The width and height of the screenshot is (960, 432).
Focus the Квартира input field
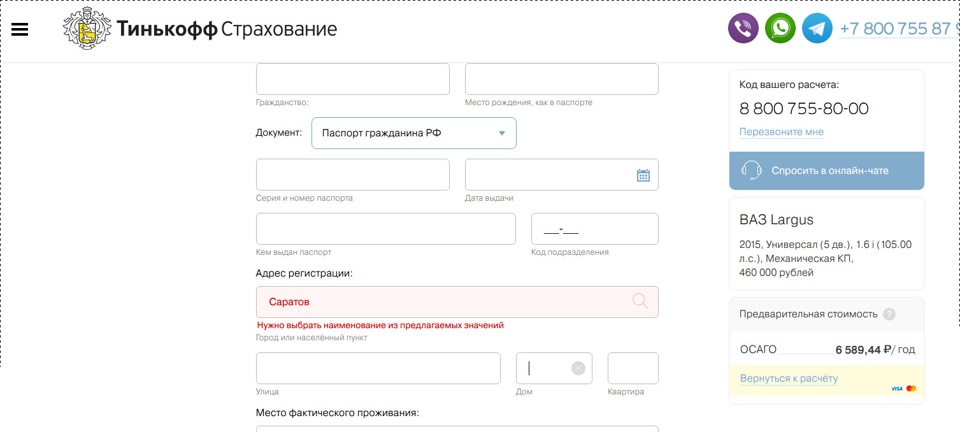[633, 368]
